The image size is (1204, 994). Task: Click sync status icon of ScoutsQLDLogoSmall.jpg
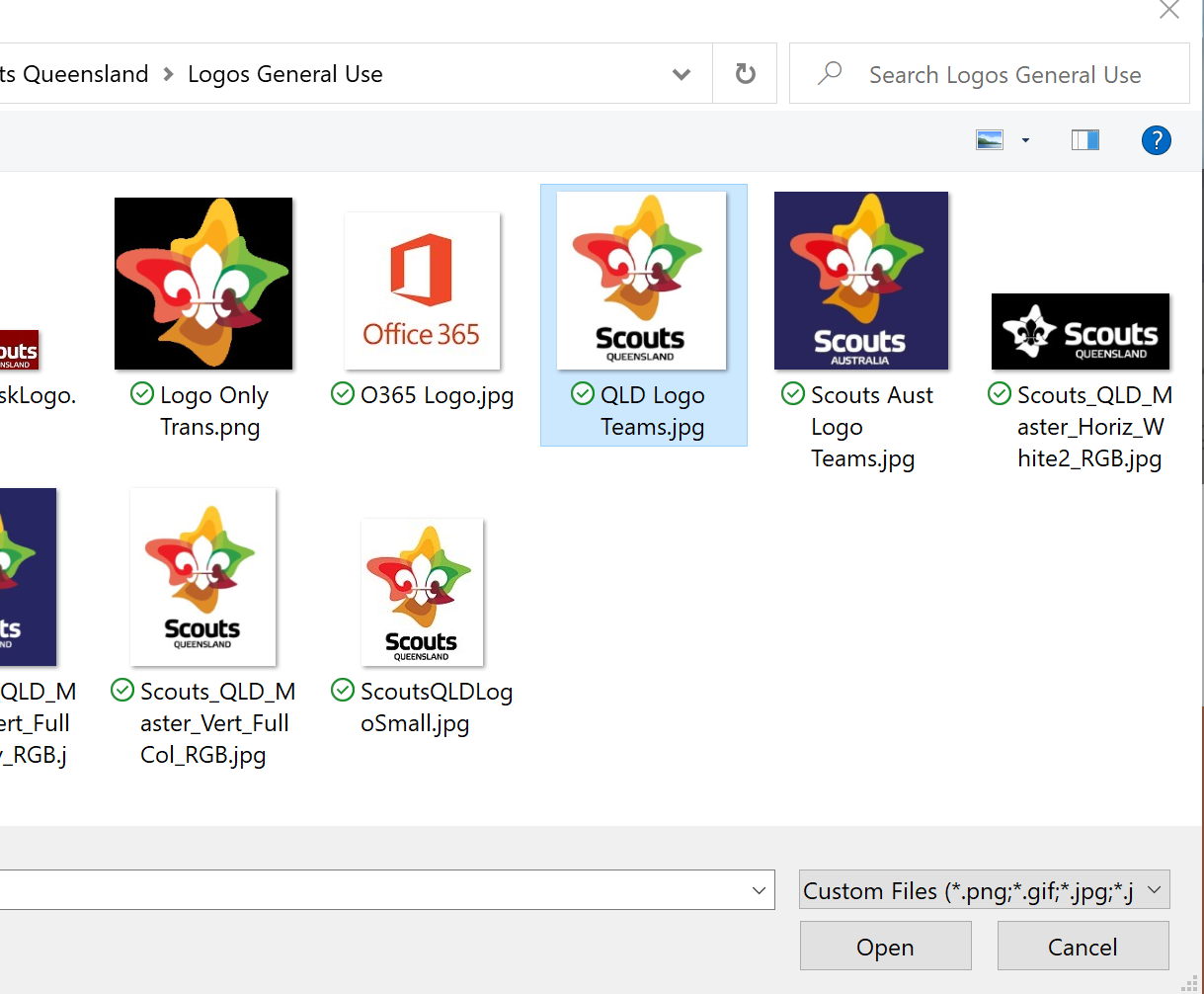[343, 690]
